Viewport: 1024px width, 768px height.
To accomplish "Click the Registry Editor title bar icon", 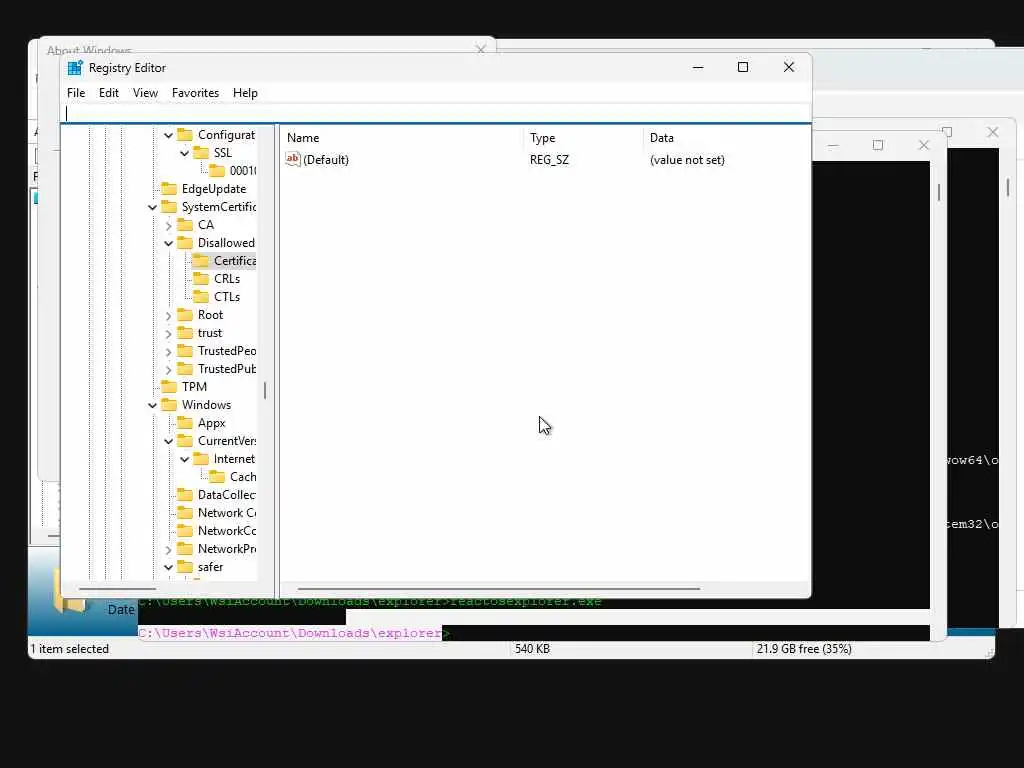I will click(x=75, y=68).
